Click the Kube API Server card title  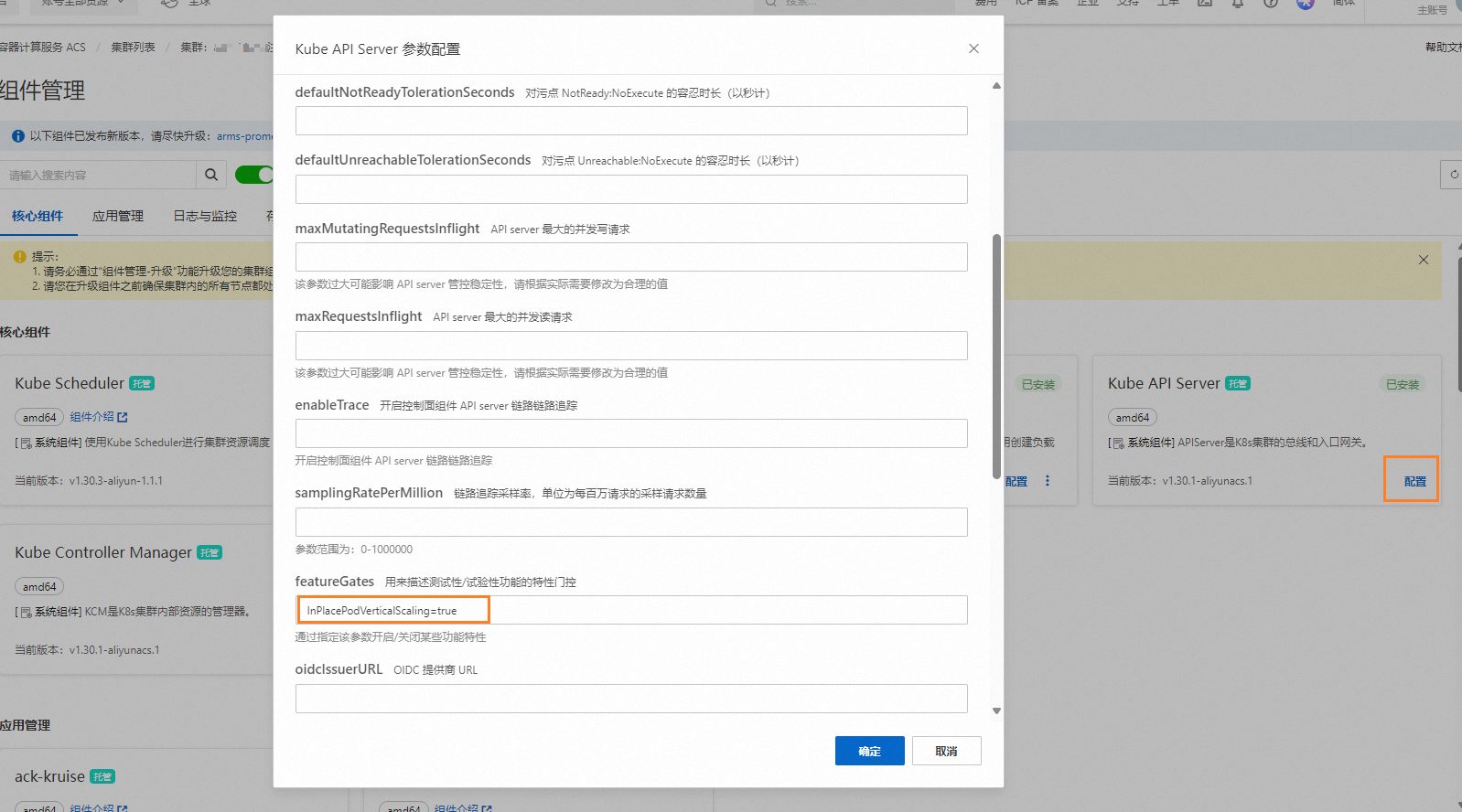tap(1164, 383)
